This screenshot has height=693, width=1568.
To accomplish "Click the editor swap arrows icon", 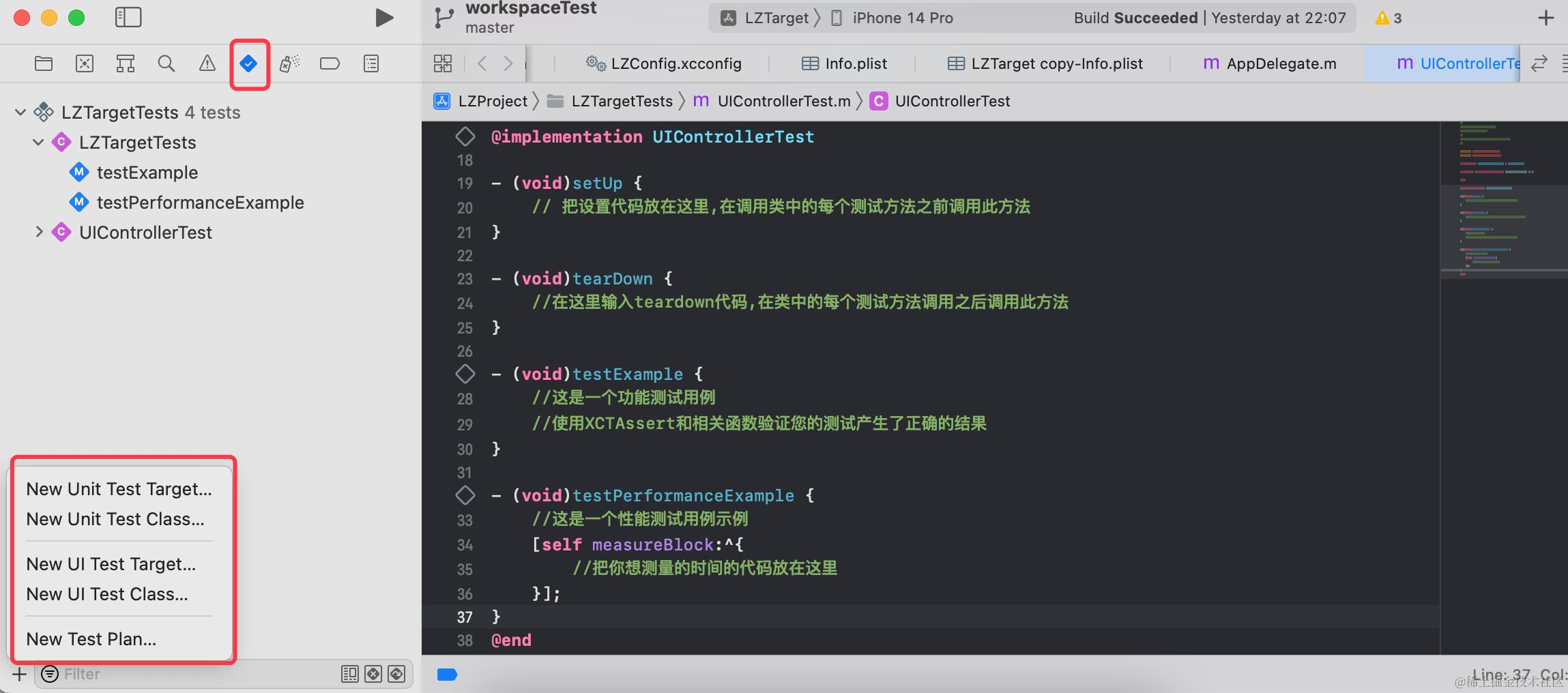I will click(x=1539, y=63).
